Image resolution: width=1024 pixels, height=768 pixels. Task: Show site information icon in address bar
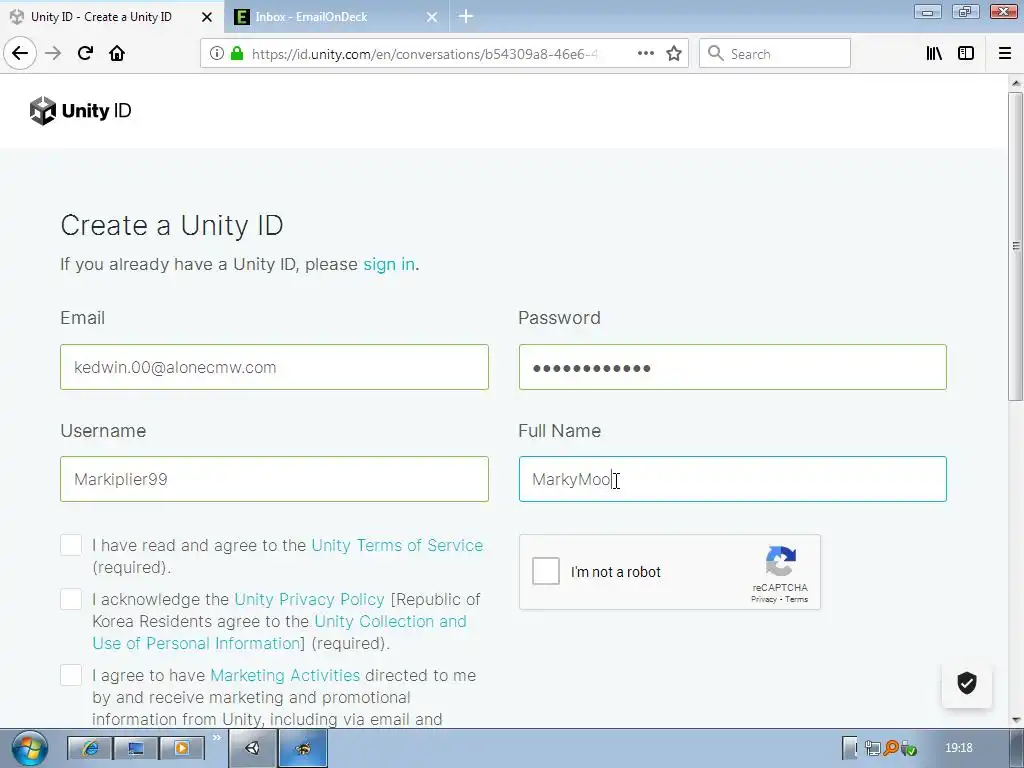pos(217,54)
